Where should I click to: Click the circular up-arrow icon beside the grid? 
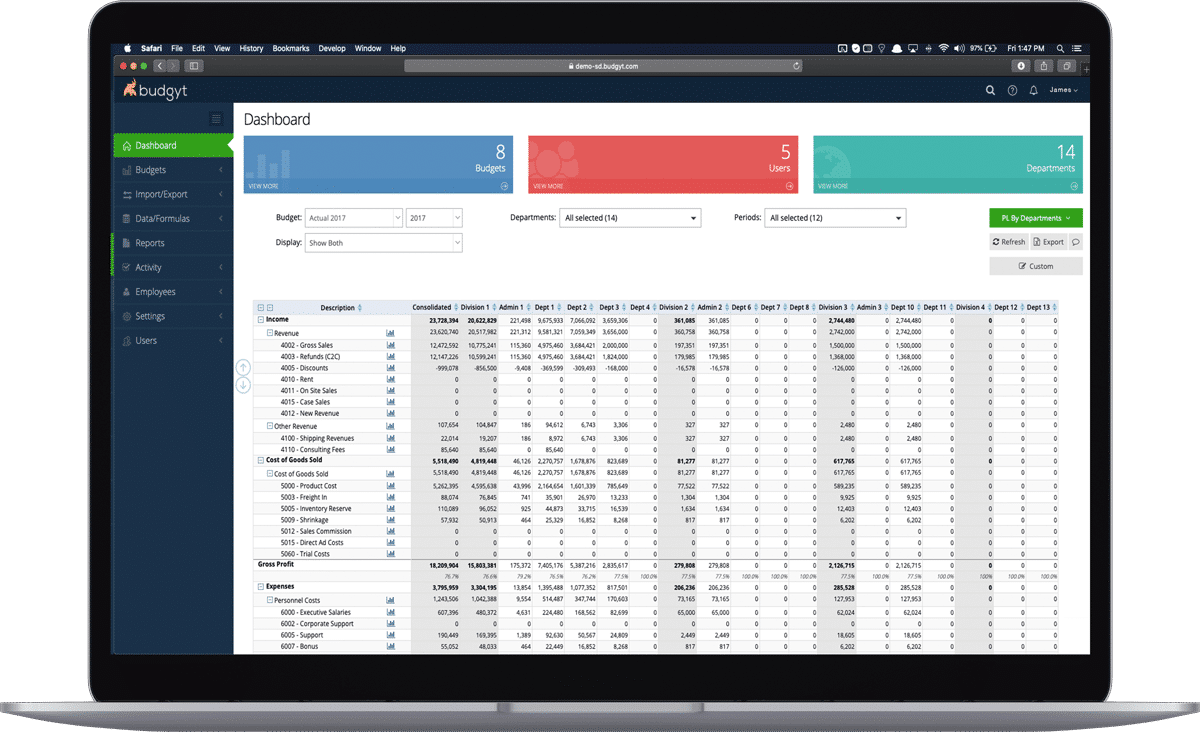point(242,368)
